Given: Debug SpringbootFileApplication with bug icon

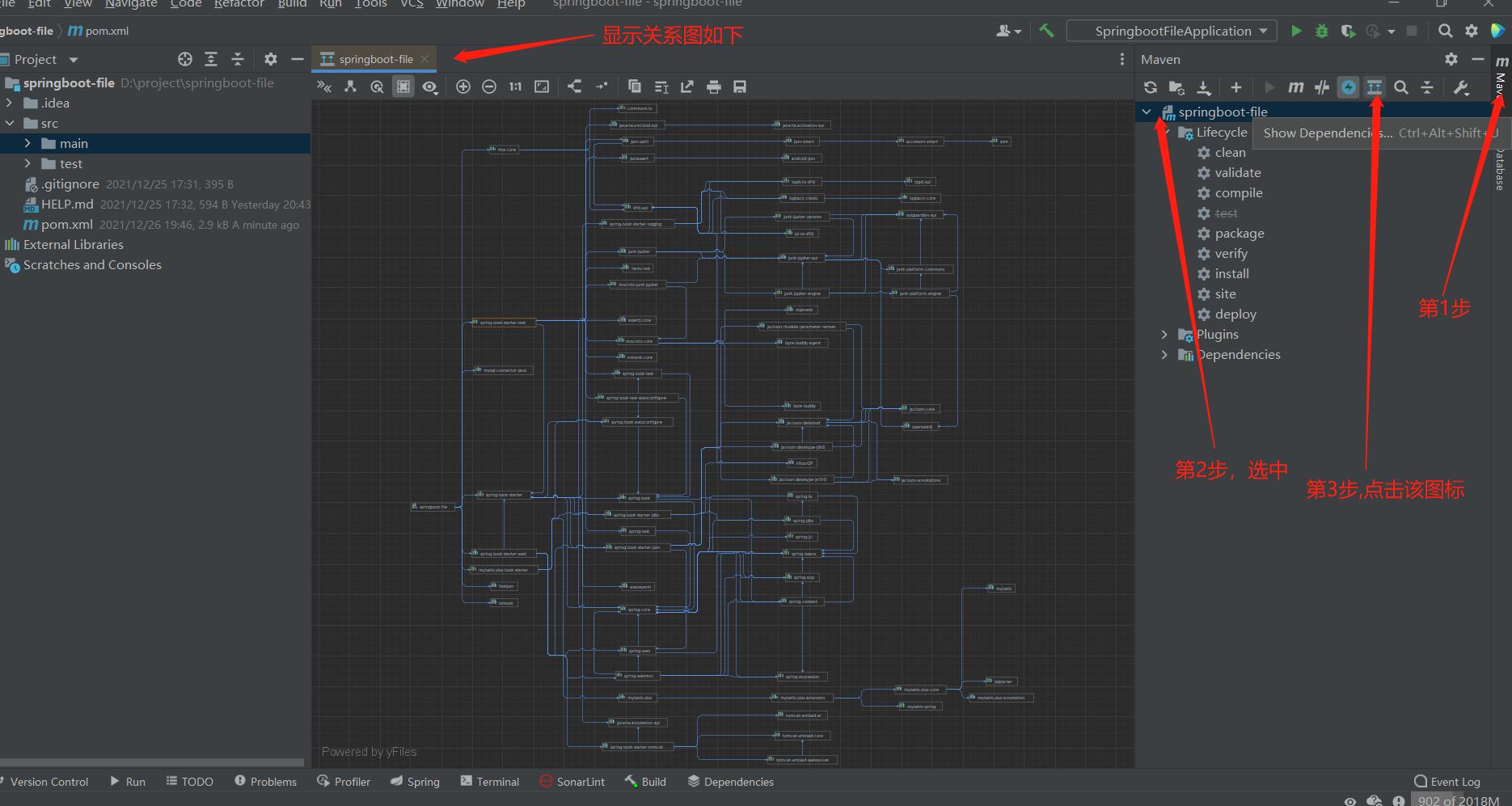Looking at the screenshot, I should (1322, 31).
